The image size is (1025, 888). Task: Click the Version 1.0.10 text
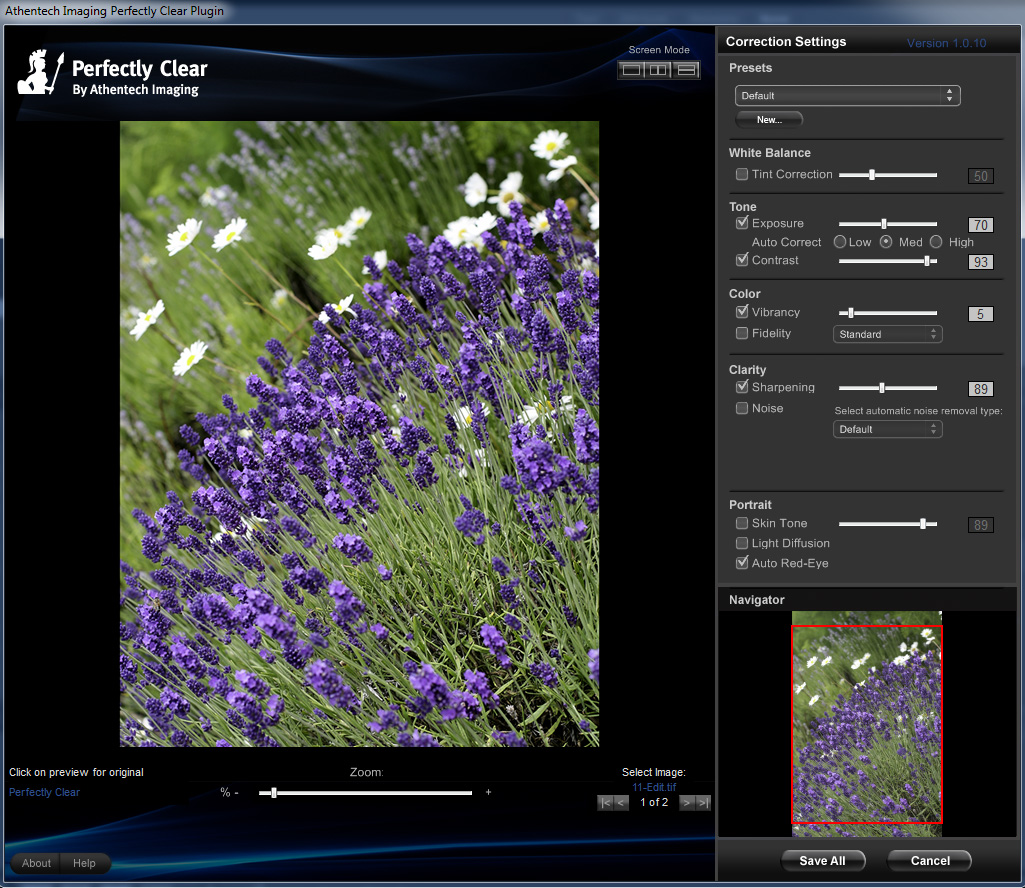pos(946,43)
